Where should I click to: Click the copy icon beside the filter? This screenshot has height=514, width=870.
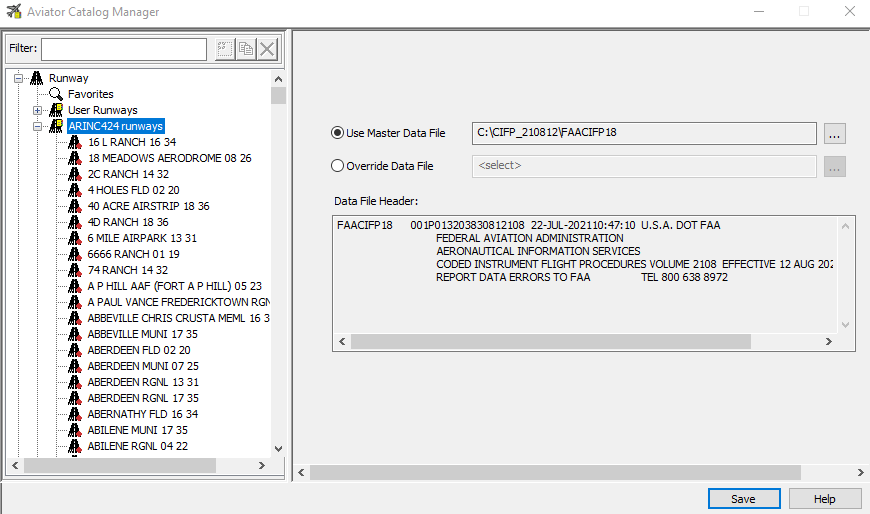(x=246, y=50)
